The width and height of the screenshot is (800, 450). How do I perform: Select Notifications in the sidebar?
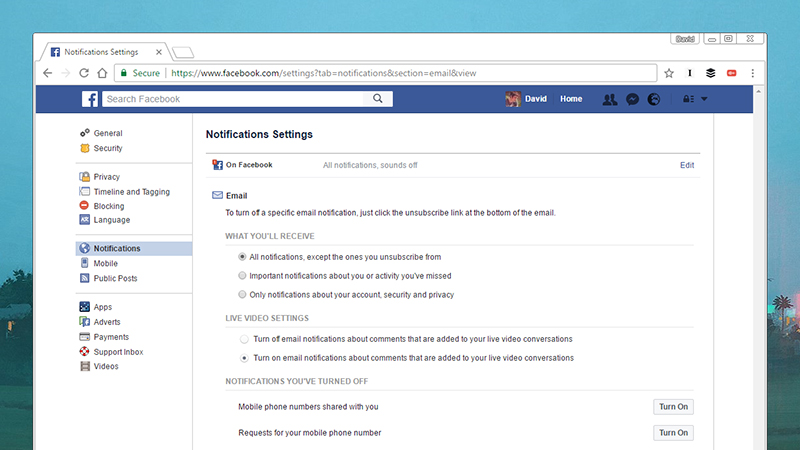point(134,248)
